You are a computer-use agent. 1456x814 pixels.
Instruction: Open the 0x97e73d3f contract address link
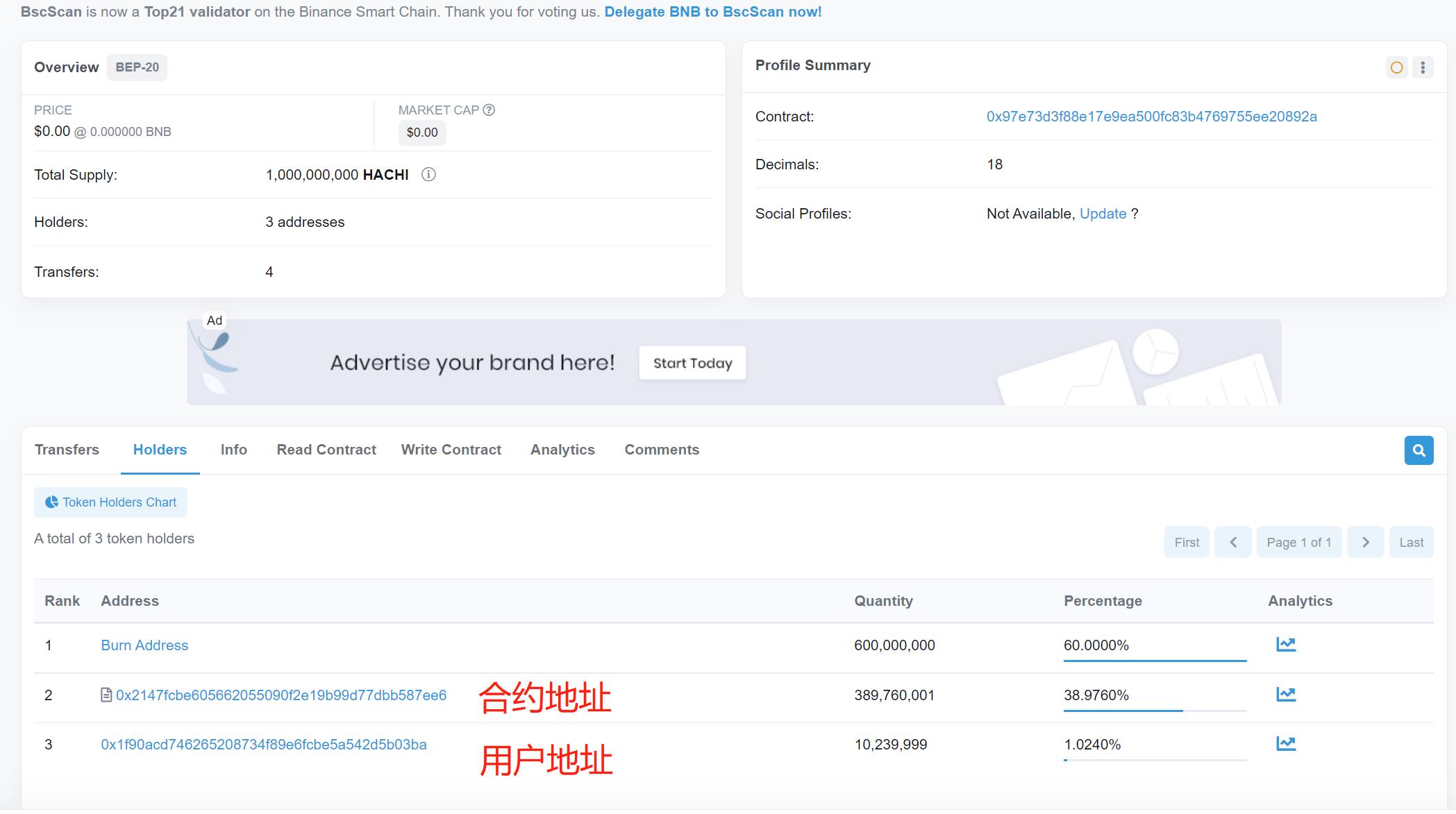[x=1151, y=117]
